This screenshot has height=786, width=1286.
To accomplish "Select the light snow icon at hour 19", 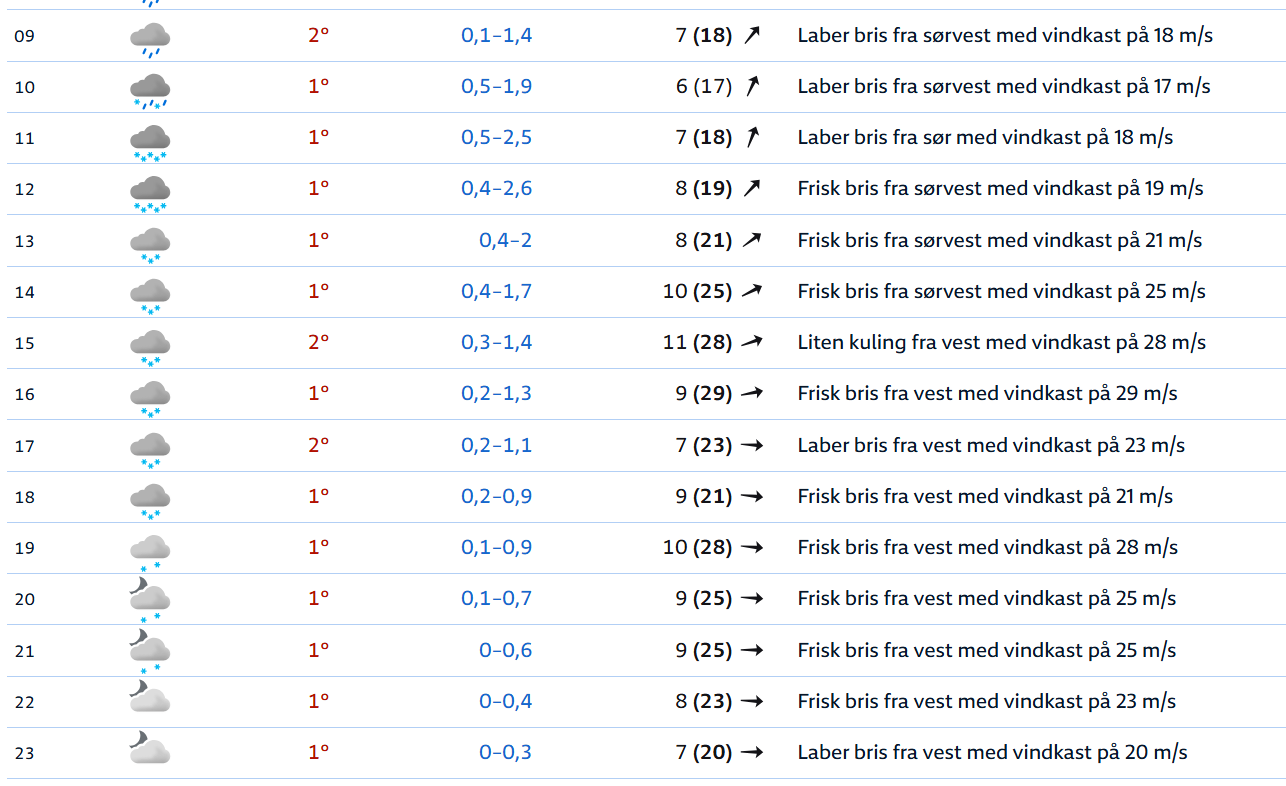I will [x=150, y=551].
